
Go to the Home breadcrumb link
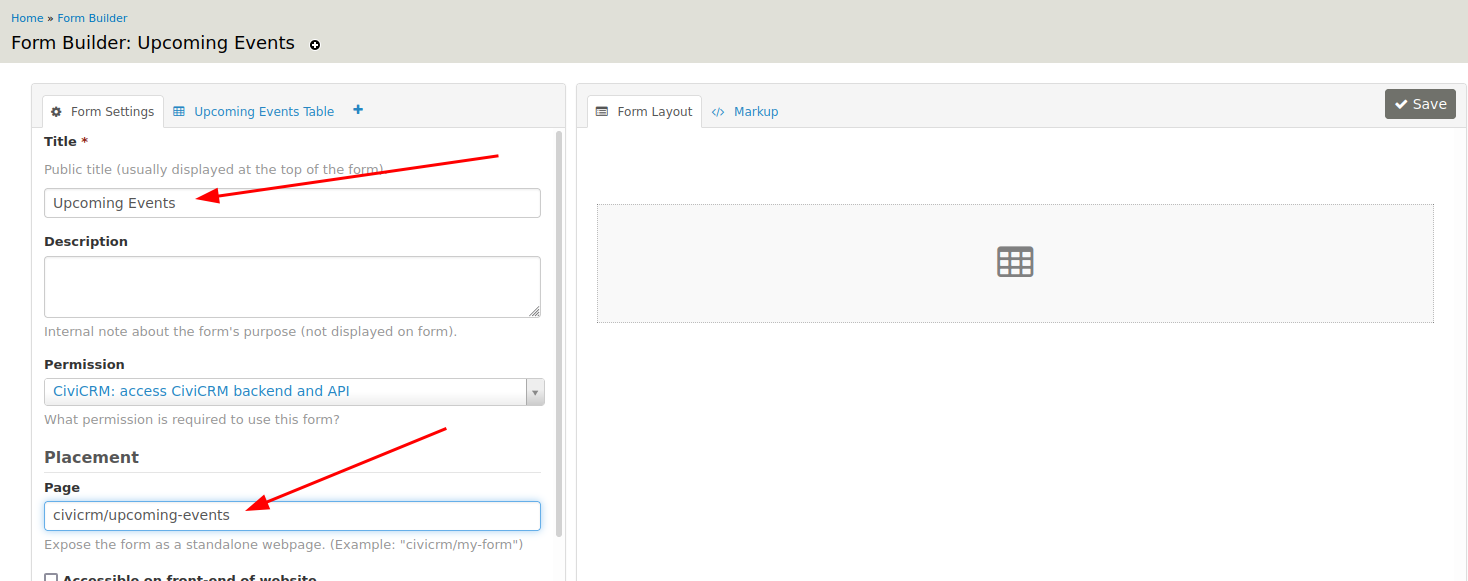pos(27,18)
